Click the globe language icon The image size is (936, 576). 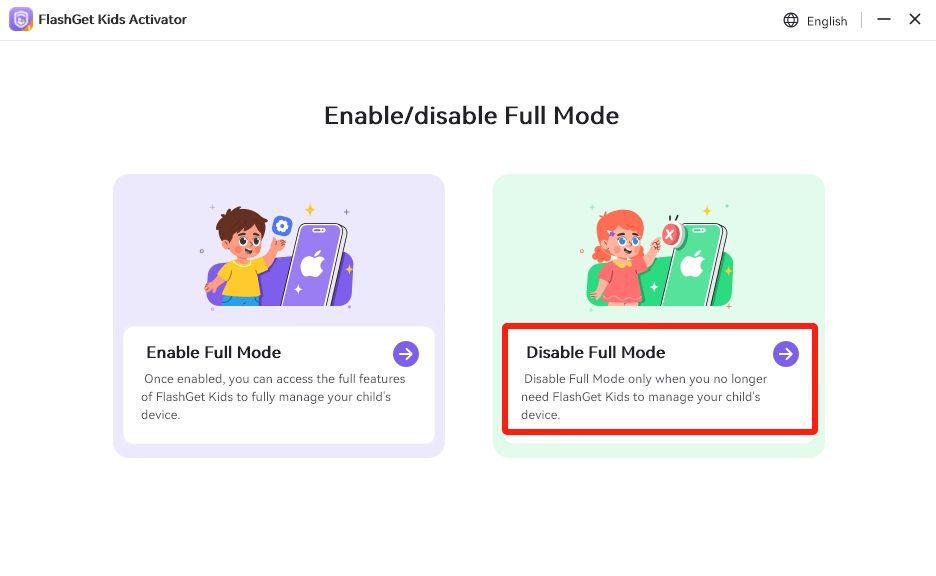(790, 19)
